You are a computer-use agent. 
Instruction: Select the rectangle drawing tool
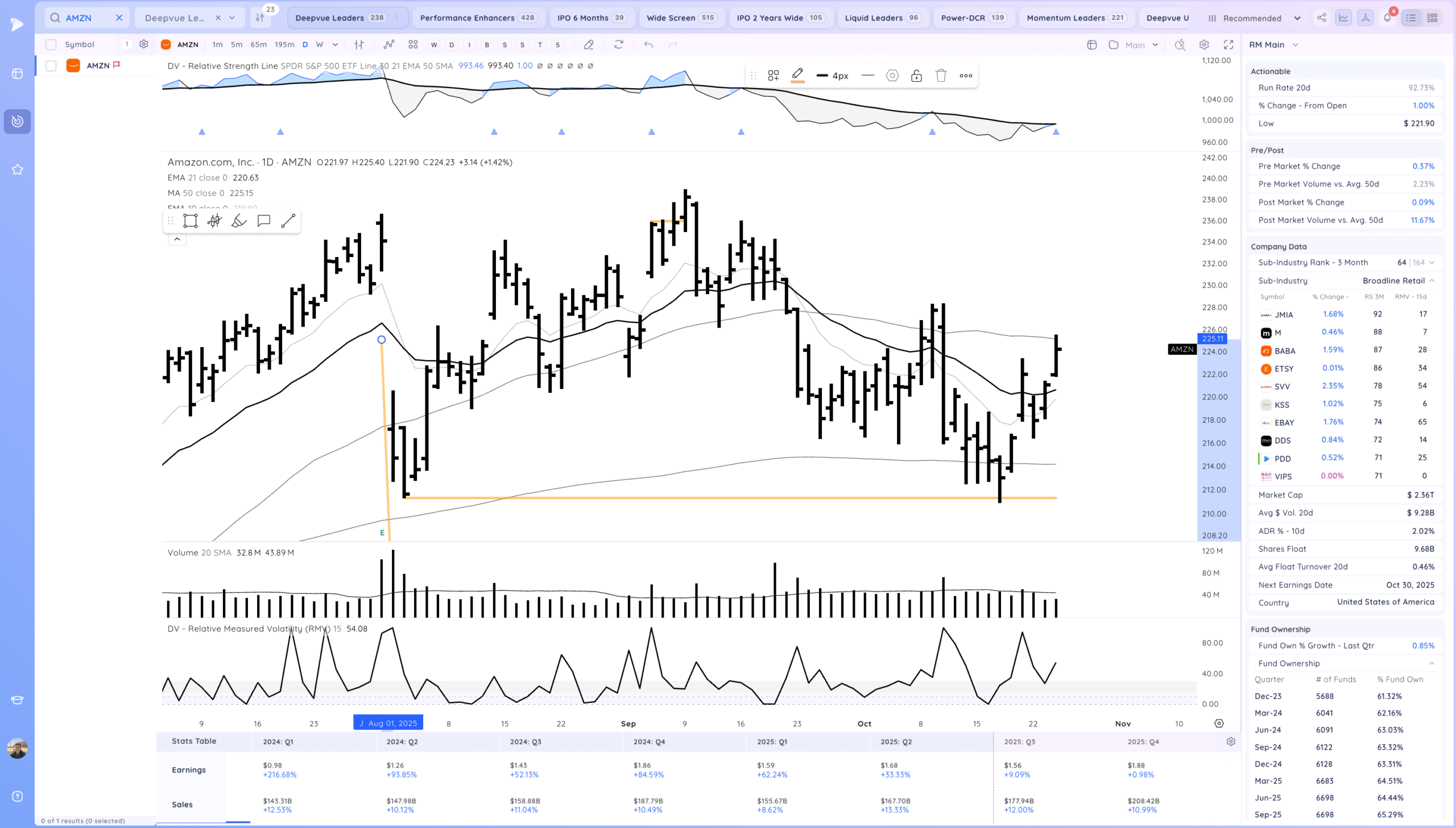[x=191, y=221]
